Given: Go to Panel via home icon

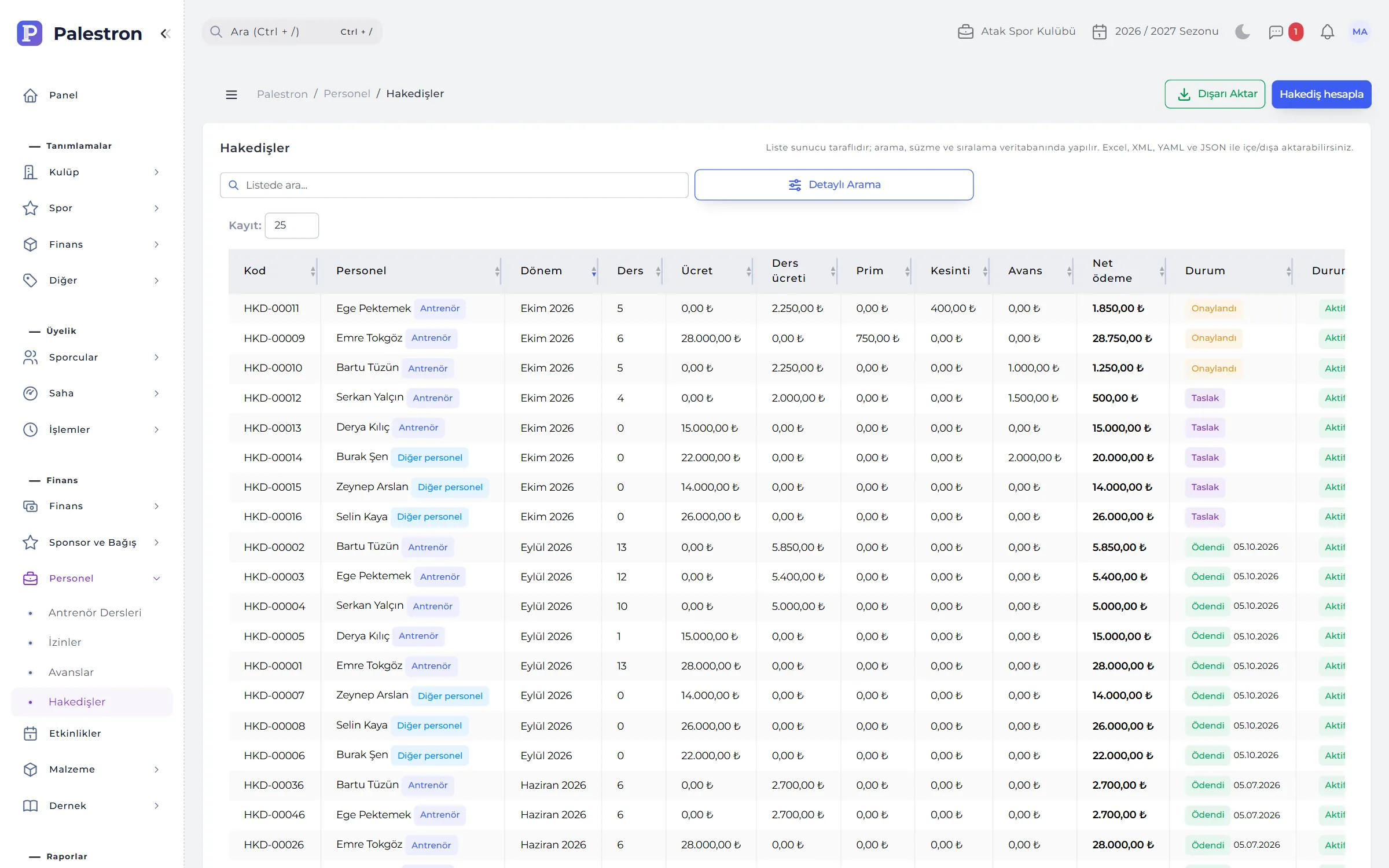Looking at the screenshot, I should (30, 95).
